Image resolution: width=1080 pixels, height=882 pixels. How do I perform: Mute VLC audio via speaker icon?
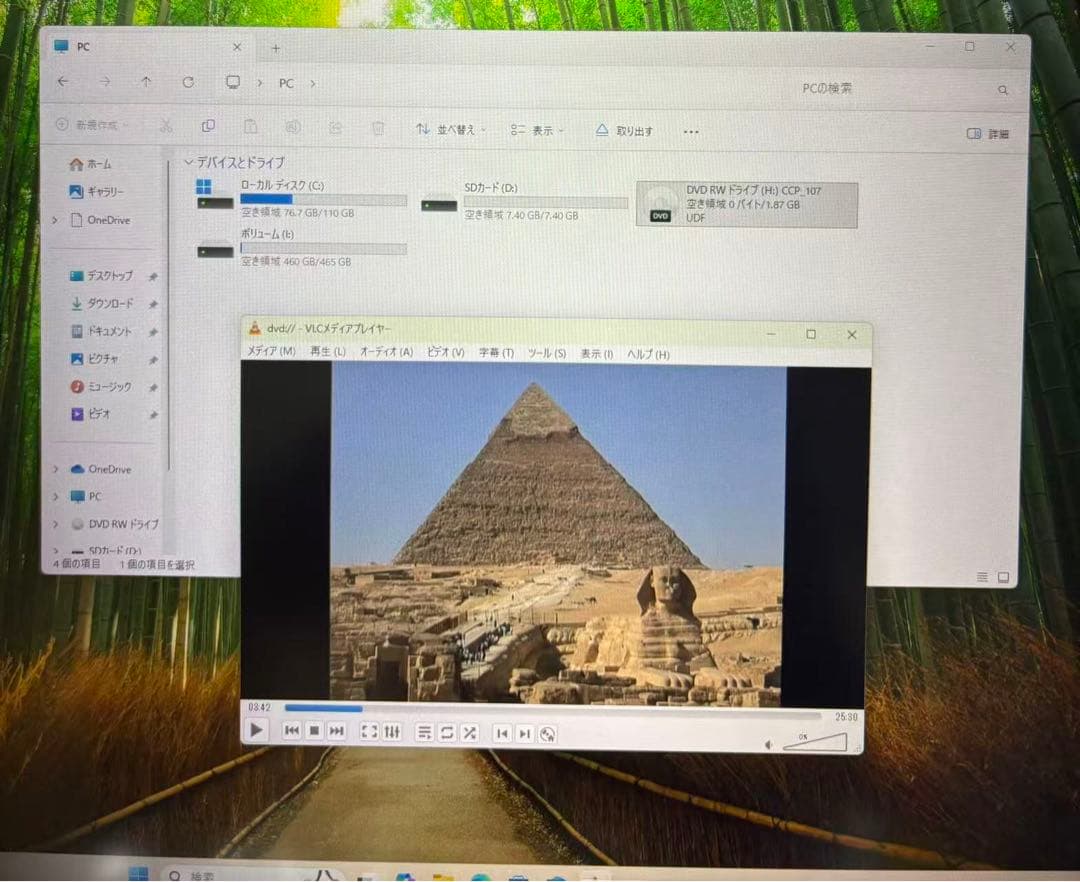tap(770, 743)
